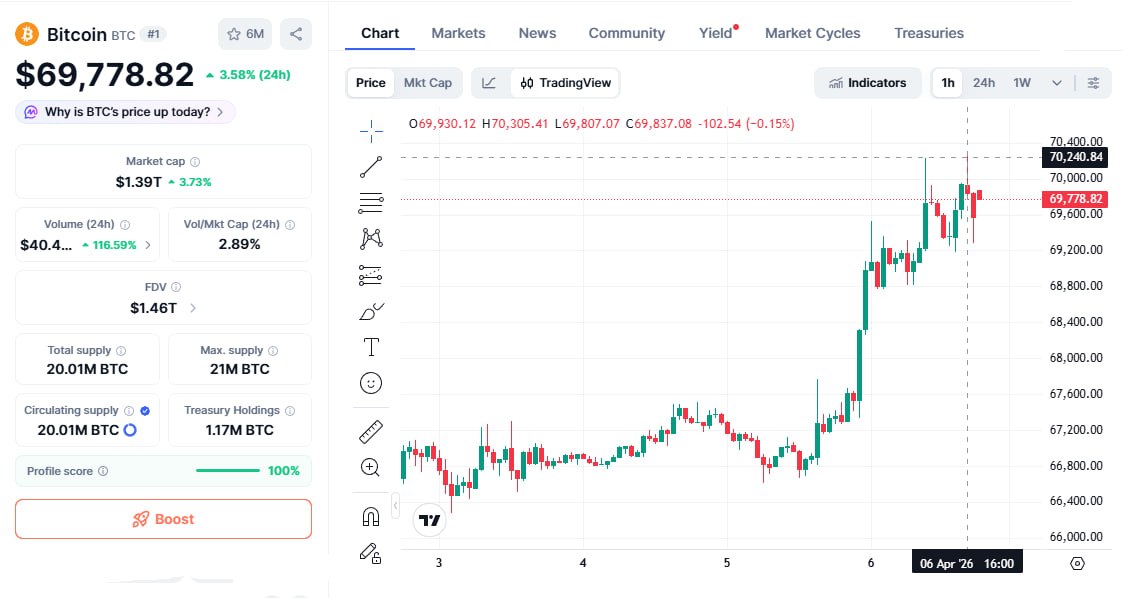Expand the Volume (24h) details arrow
The height and width of the screenshot is (598, 1123).
pos(148,245)
